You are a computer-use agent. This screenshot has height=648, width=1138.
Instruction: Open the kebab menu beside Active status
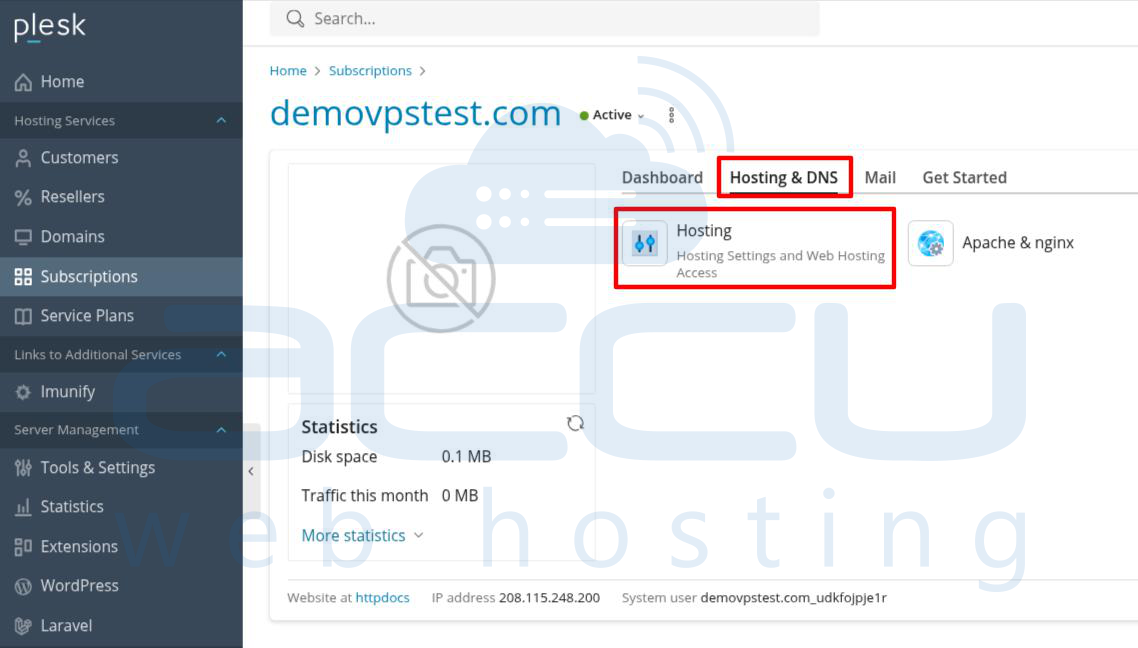[671, 114]
